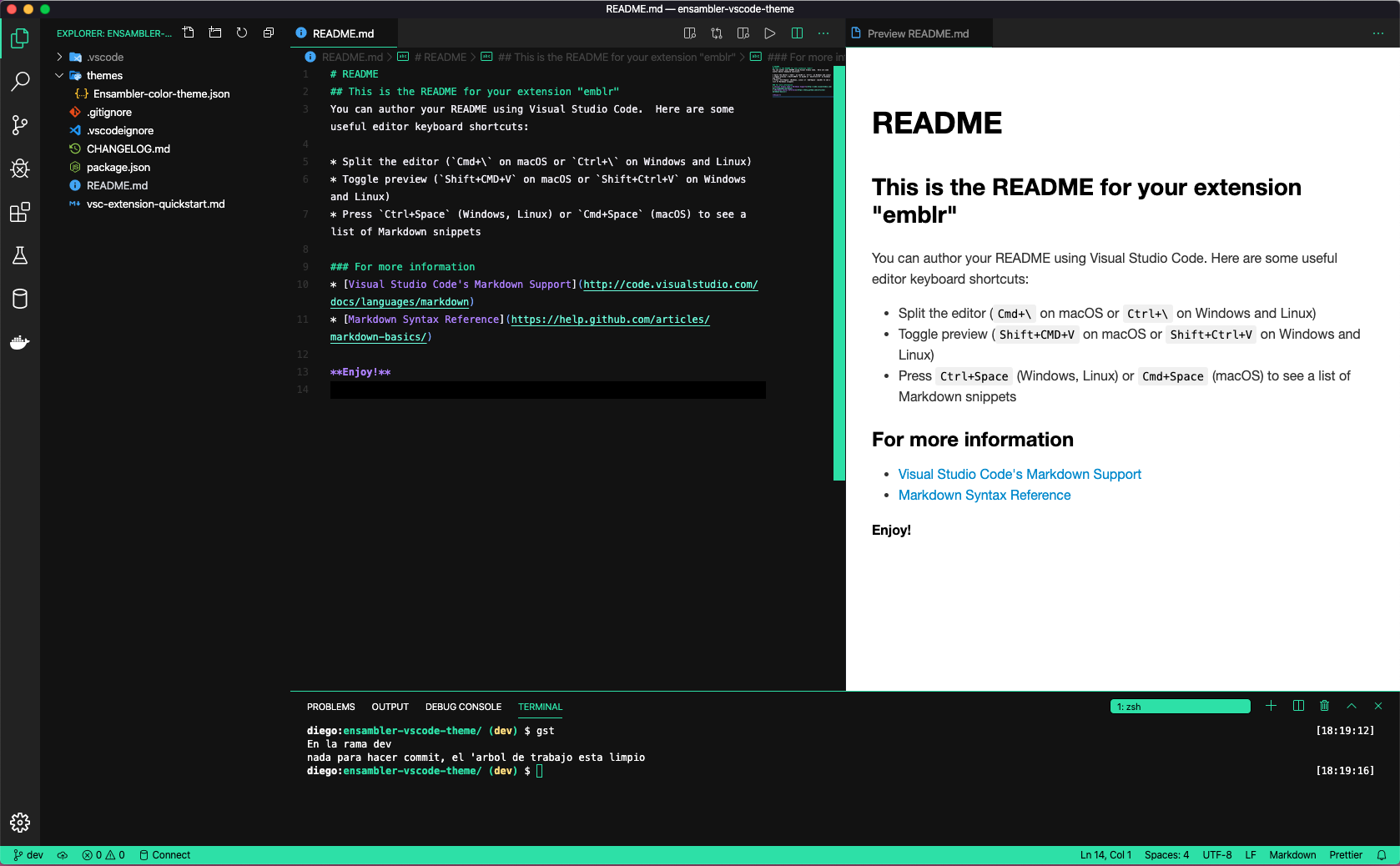The image size is (1400, 866).
Task: Open editor more actions menu
Action: 823,33
